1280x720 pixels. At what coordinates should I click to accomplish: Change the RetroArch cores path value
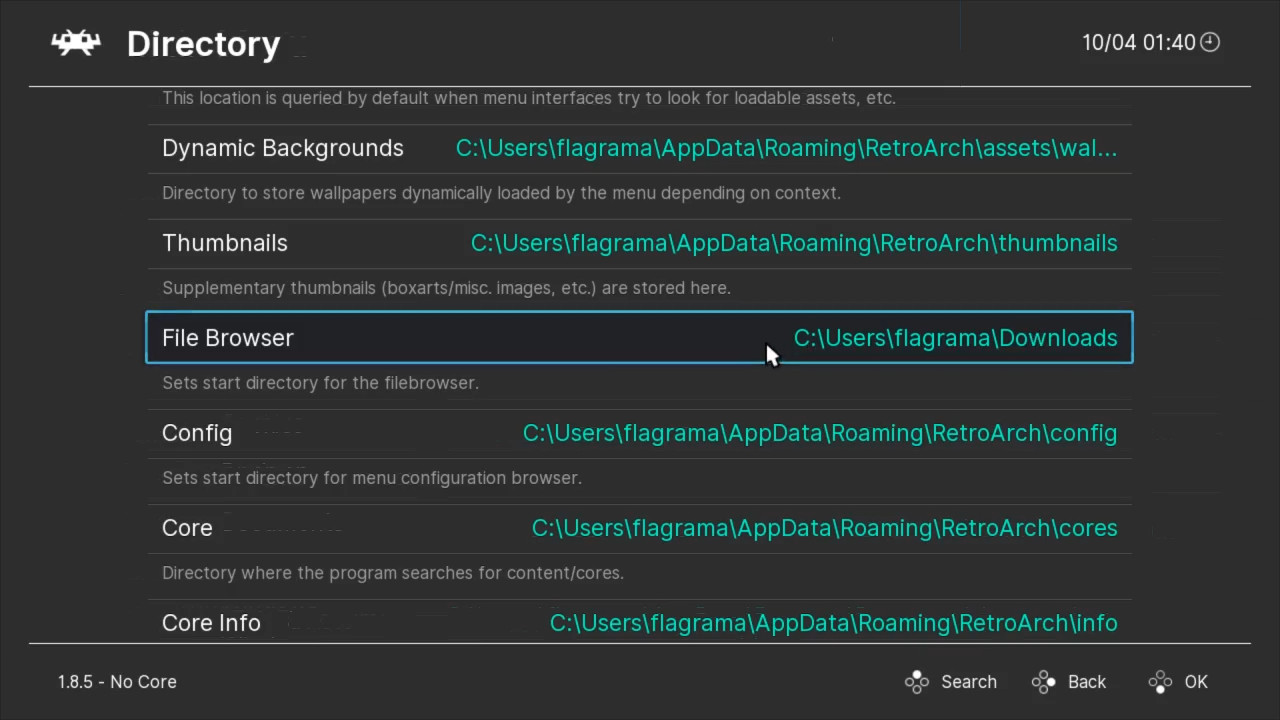pyautogui.click(x=824, y=528)
